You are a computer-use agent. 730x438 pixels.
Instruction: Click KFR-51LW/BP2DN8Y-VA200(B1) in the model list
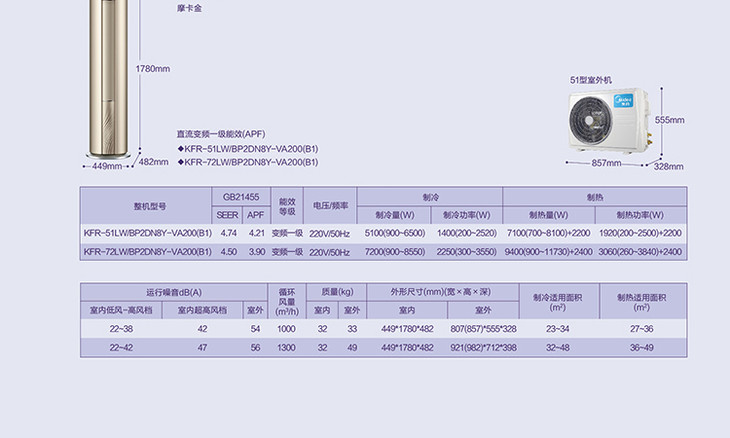pyautogui.click(x=251, y=148)
